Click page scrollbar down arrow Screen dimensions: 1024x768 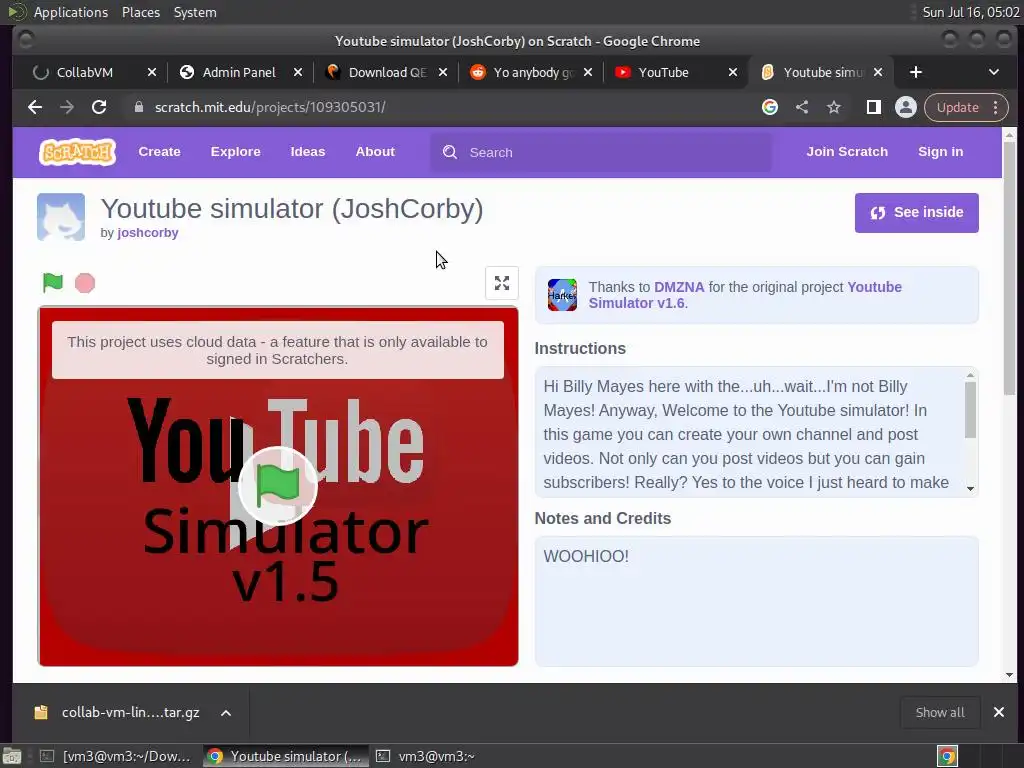point(1009,675)
